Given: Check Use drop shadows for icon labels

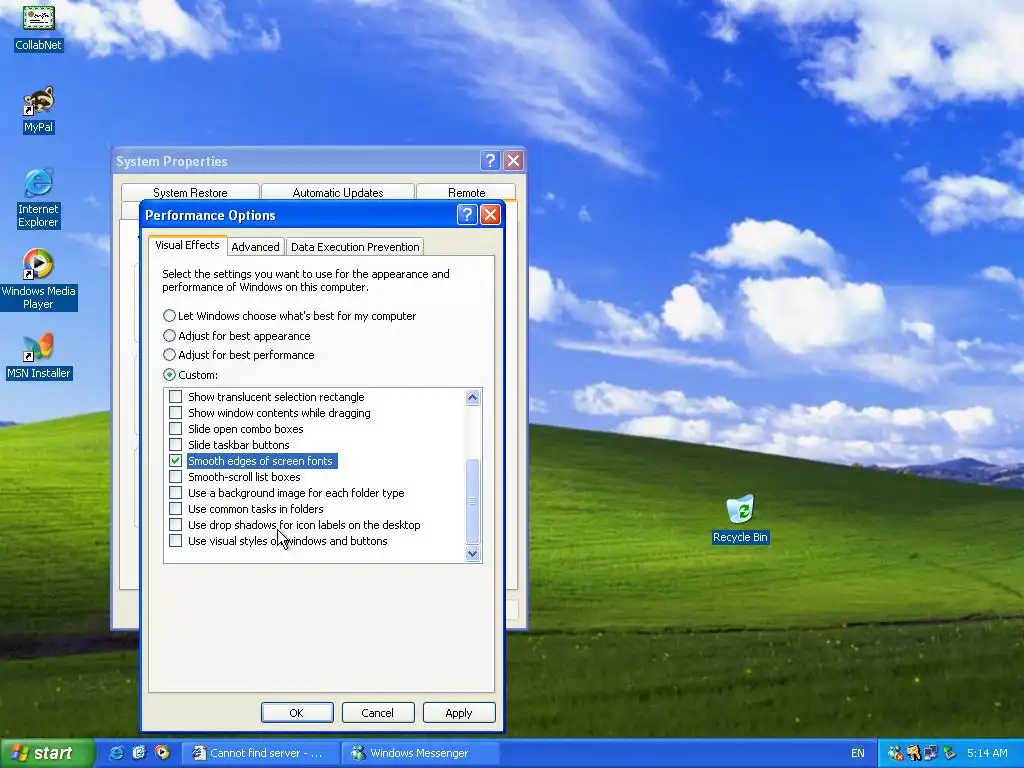Looking at the screenshot, I should point(176,525).
